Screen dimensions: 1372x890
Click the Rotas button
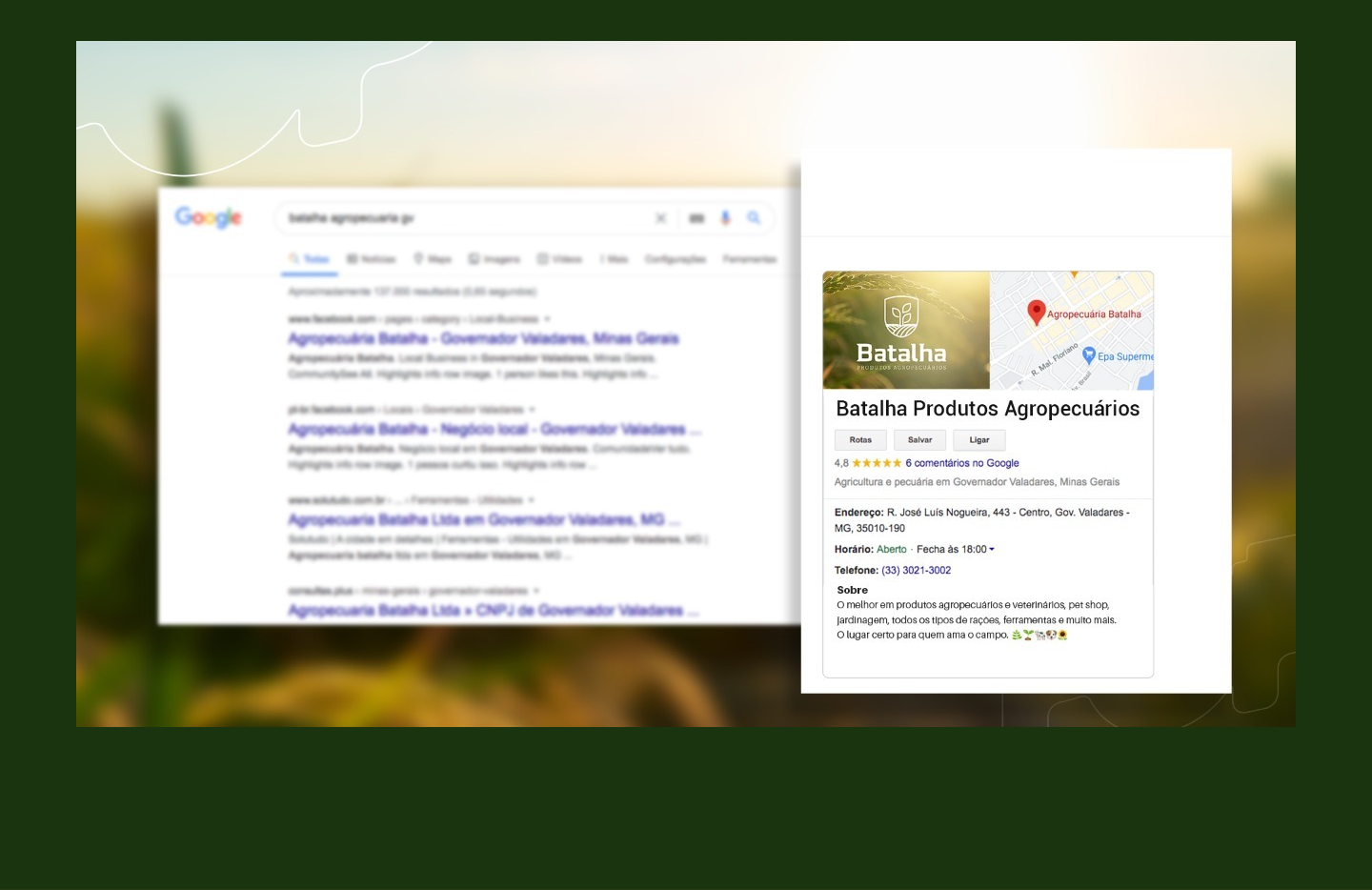coord(860,440)
